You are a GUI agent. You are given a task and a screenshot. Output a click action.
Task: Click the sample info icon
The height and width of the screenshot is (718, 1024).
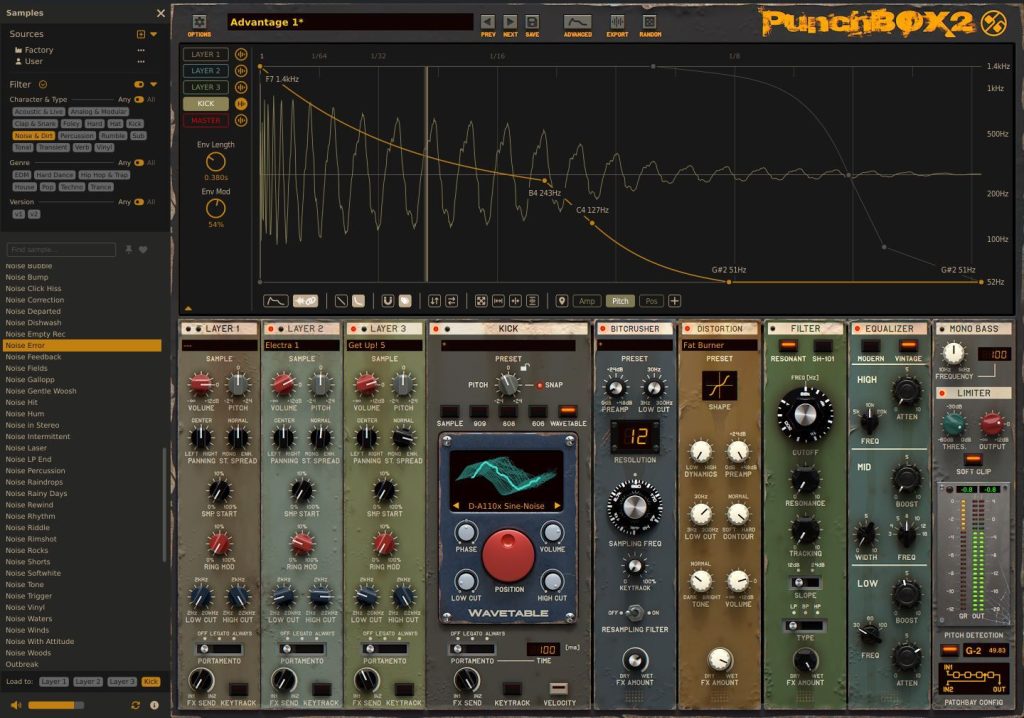coord(154,705)
